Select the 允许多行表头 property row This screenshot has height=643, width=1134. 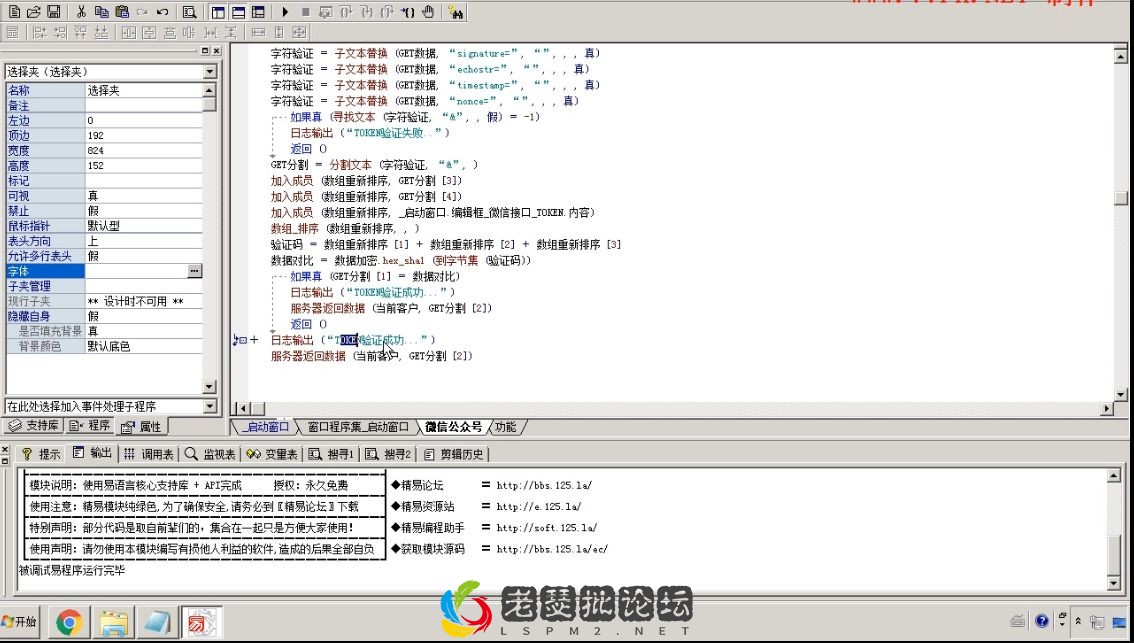[x=104, y=256]
